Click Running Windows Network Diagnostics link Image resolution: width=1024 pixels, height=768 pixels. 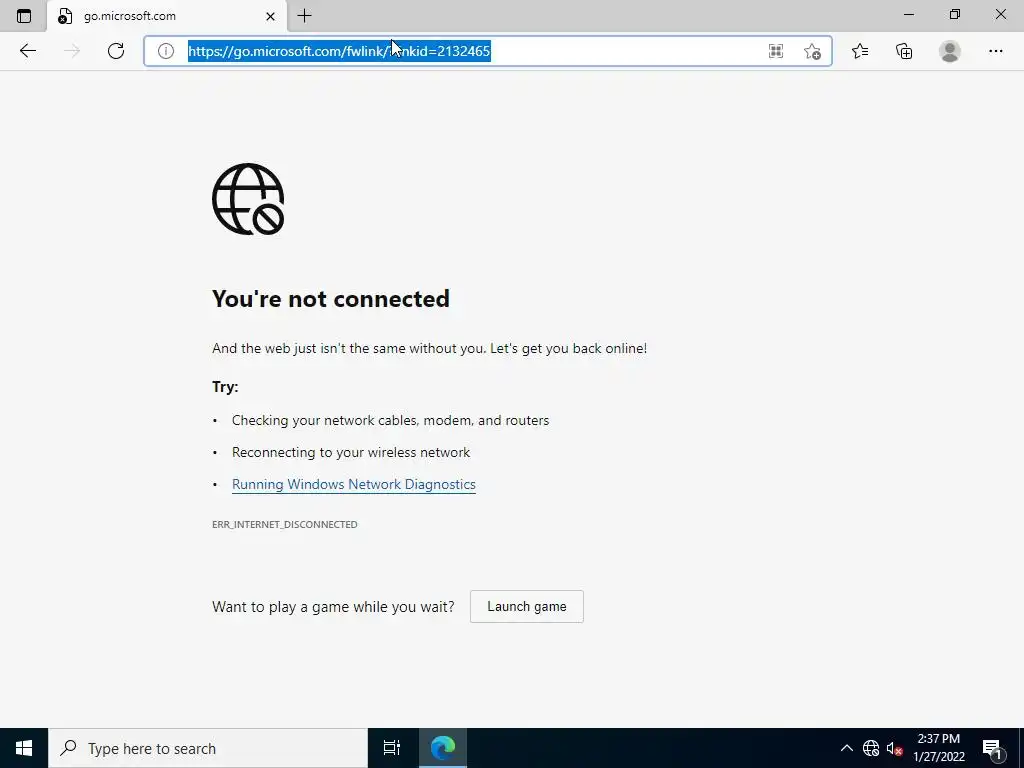(353, 485)
